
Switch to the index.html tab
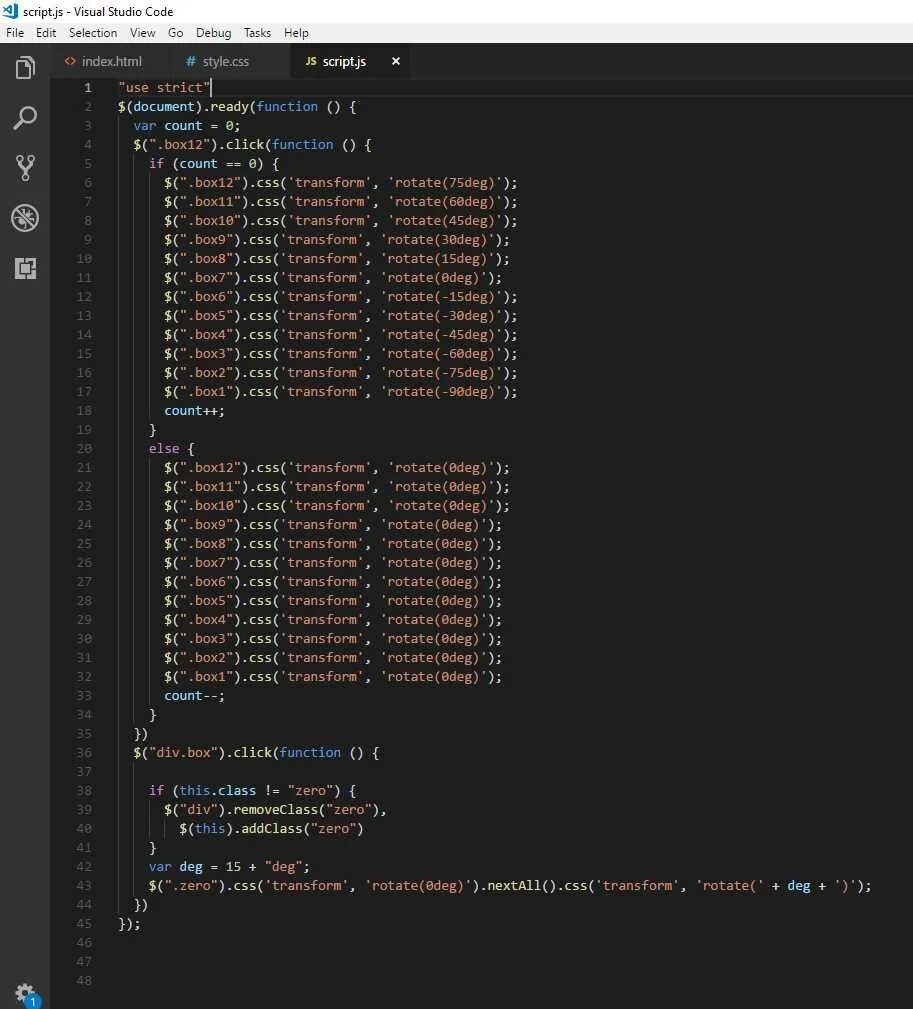click(111, 61)
